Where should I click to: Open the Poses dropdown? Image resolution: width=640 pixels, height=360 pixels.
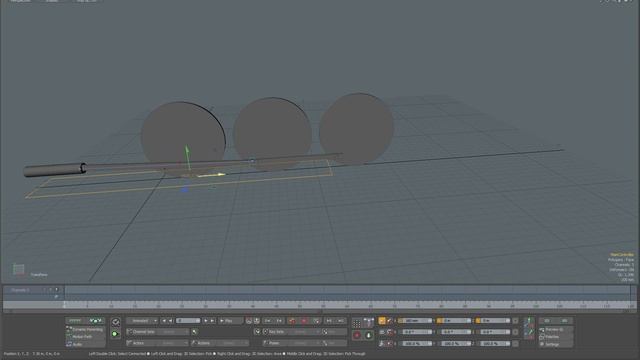tap(292, 343)
